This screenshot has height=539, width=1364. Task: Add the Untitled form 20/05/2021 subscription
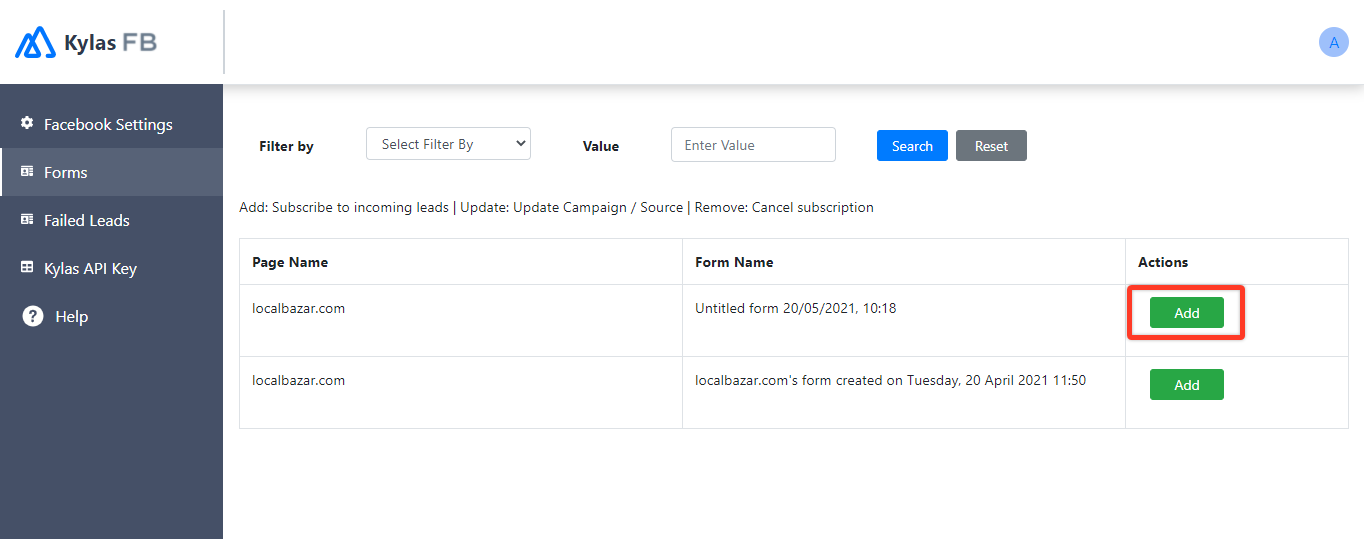[1186, 313]
